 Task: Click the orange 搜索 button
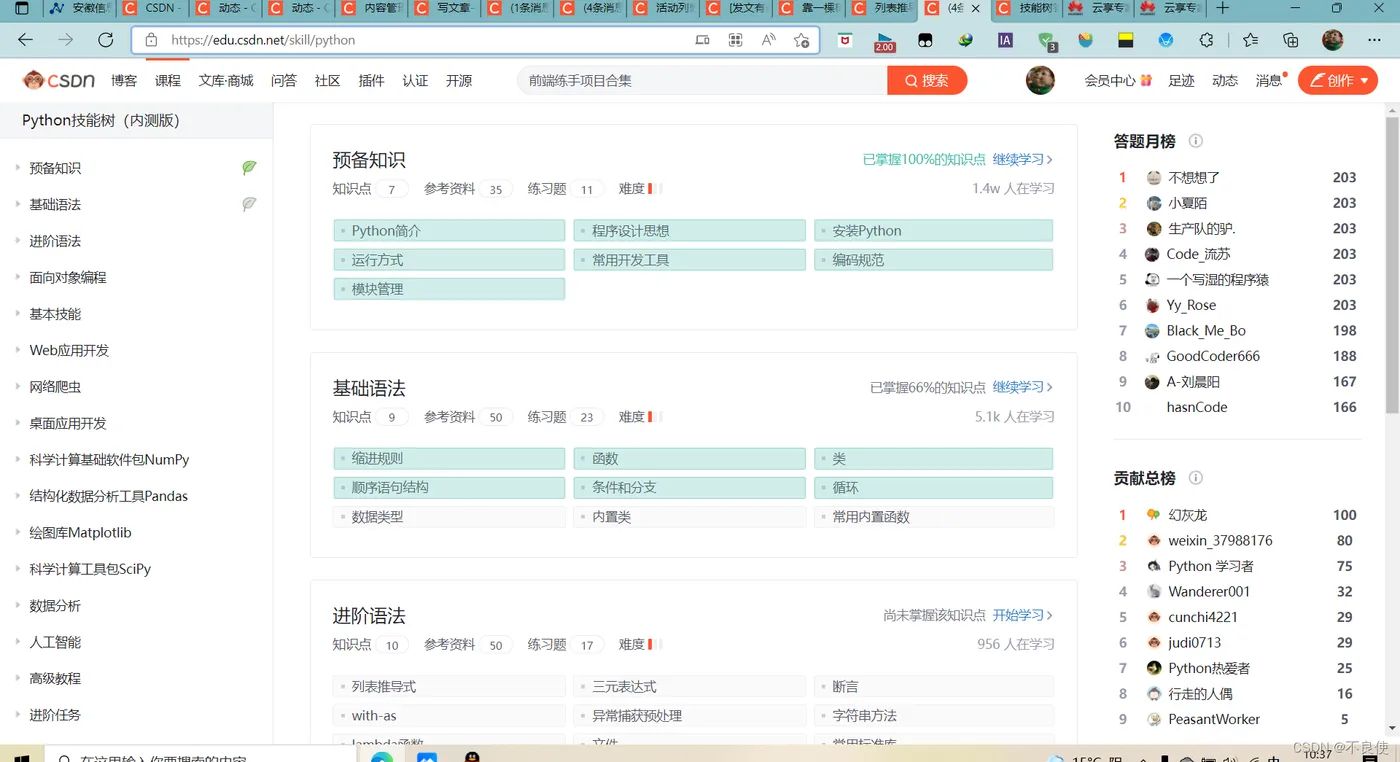coord(927,80)
